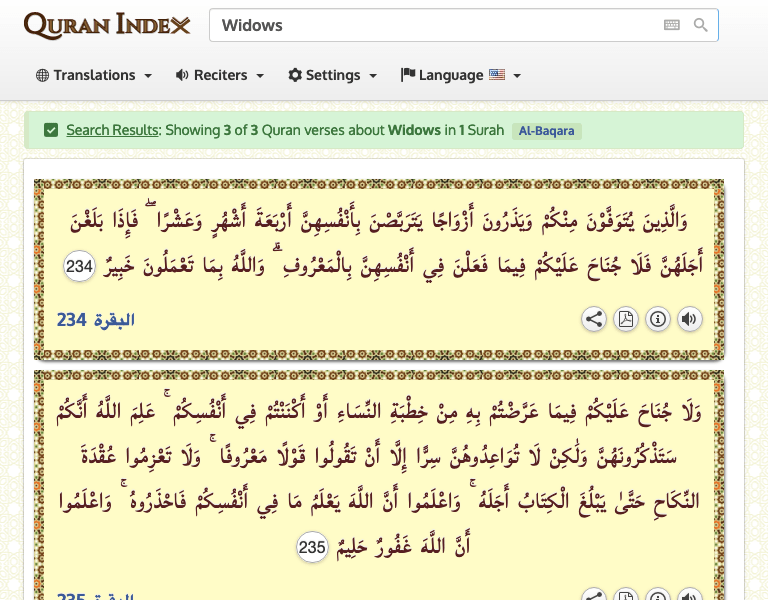Open the Reciters dropdown menu
The width and height of the screenshot is (768, 600).
219,75
